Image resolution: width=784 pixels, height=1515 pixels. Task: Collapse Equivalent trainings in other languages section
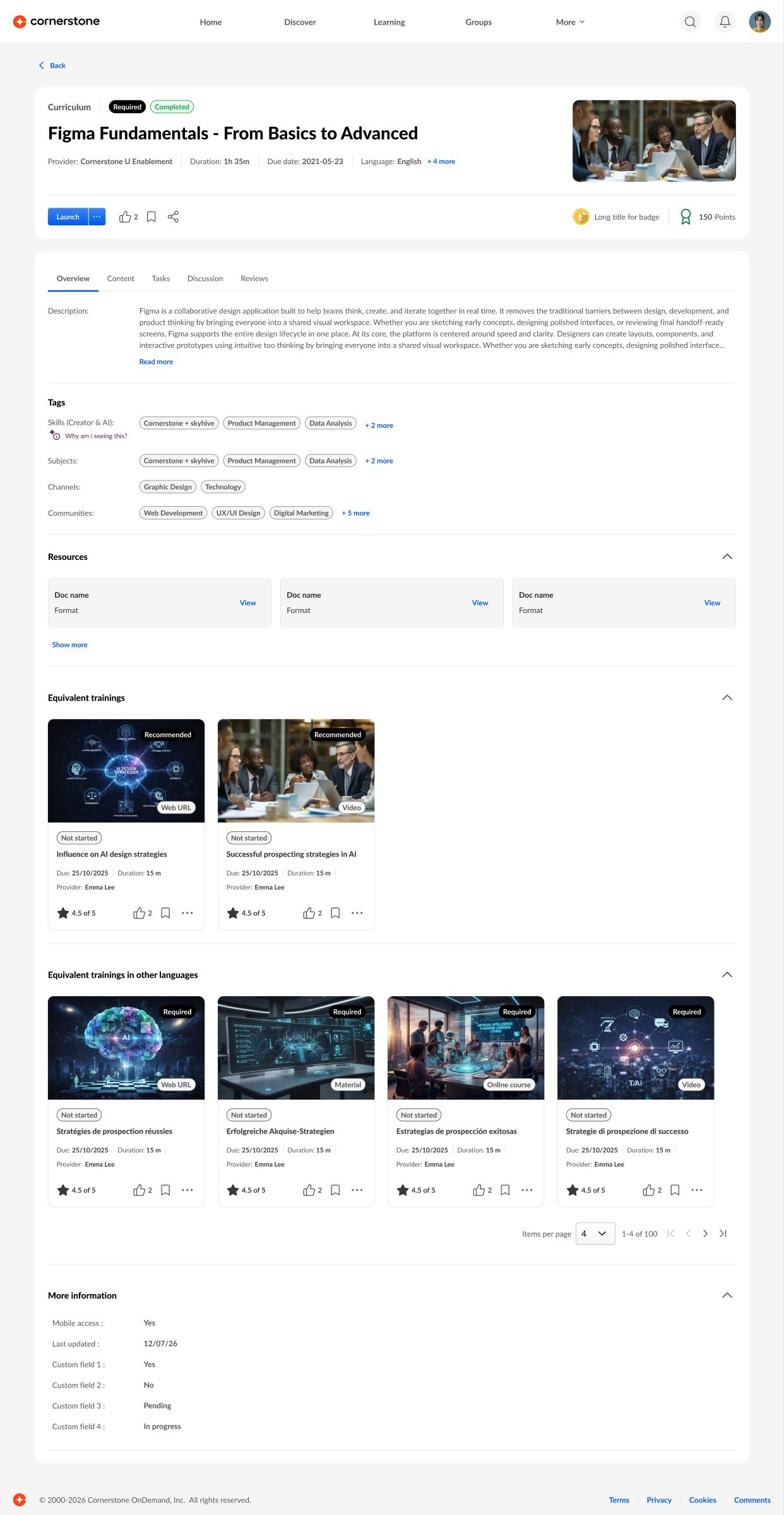point(727,975)
